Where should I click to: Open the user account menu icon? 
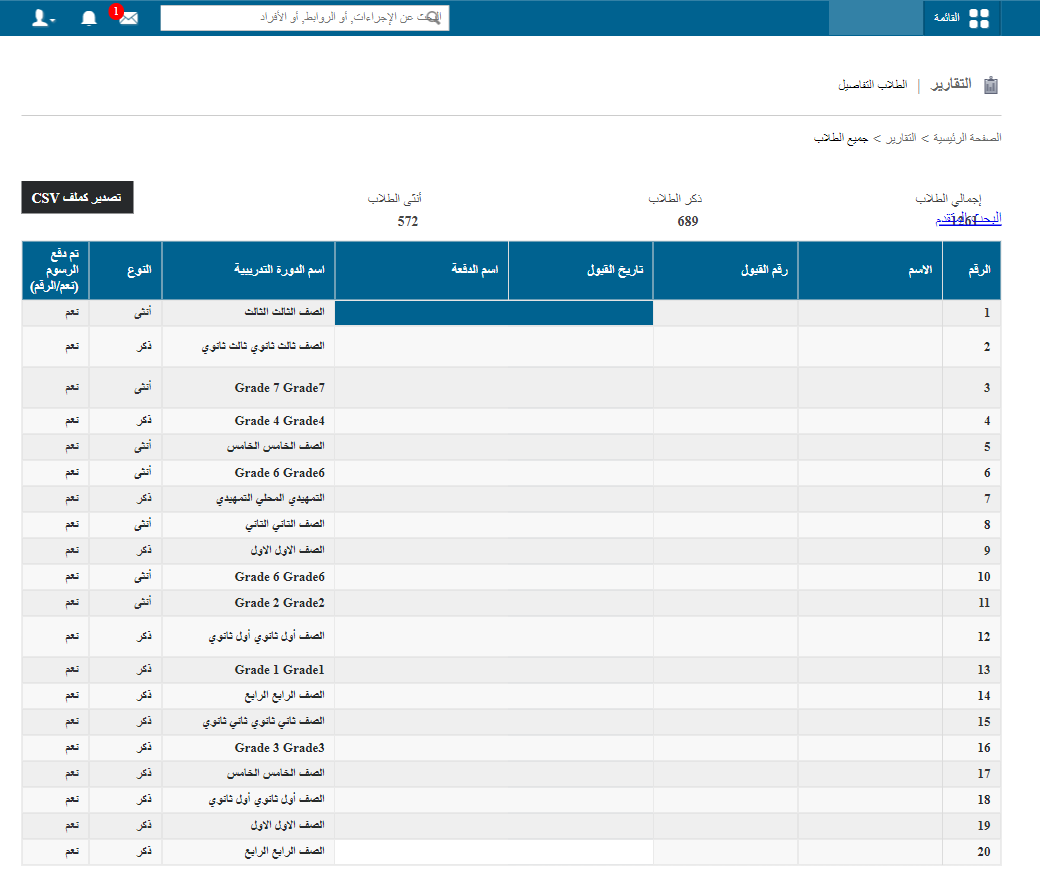click(43, 18)
